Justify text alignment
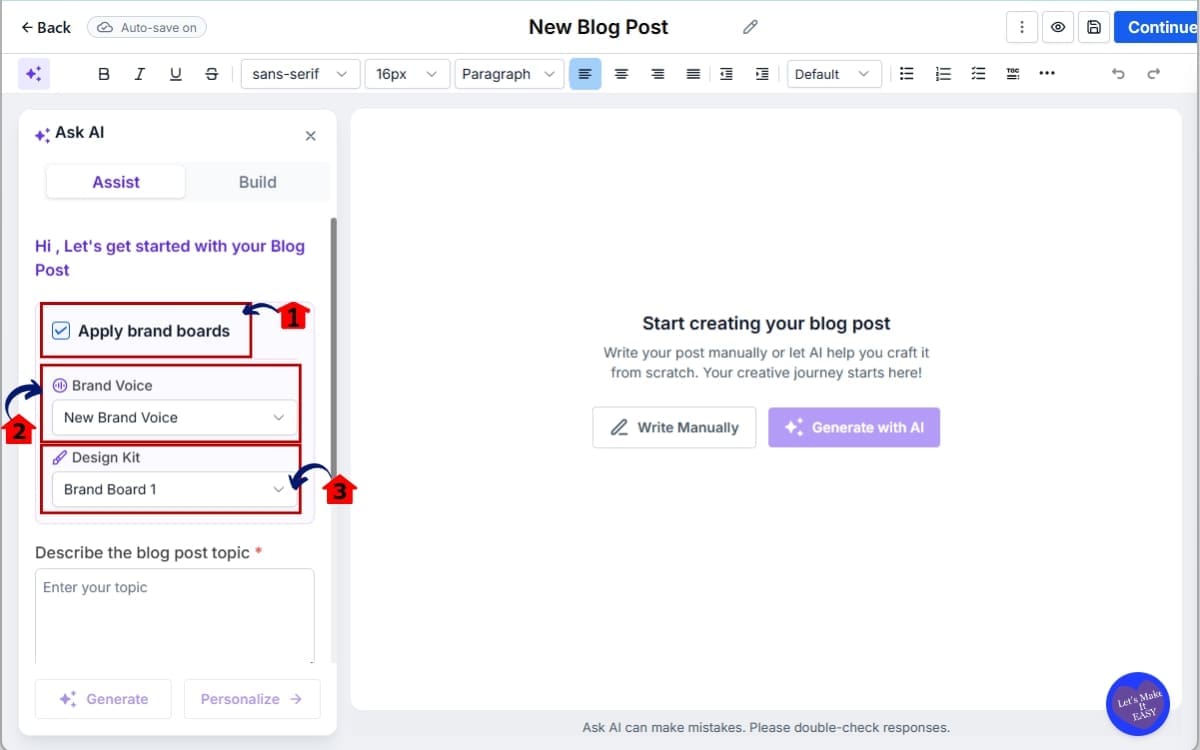Image resolution: width=1200 pixels, height=750 pixels. pyautogui.click(x=693, y=74)
